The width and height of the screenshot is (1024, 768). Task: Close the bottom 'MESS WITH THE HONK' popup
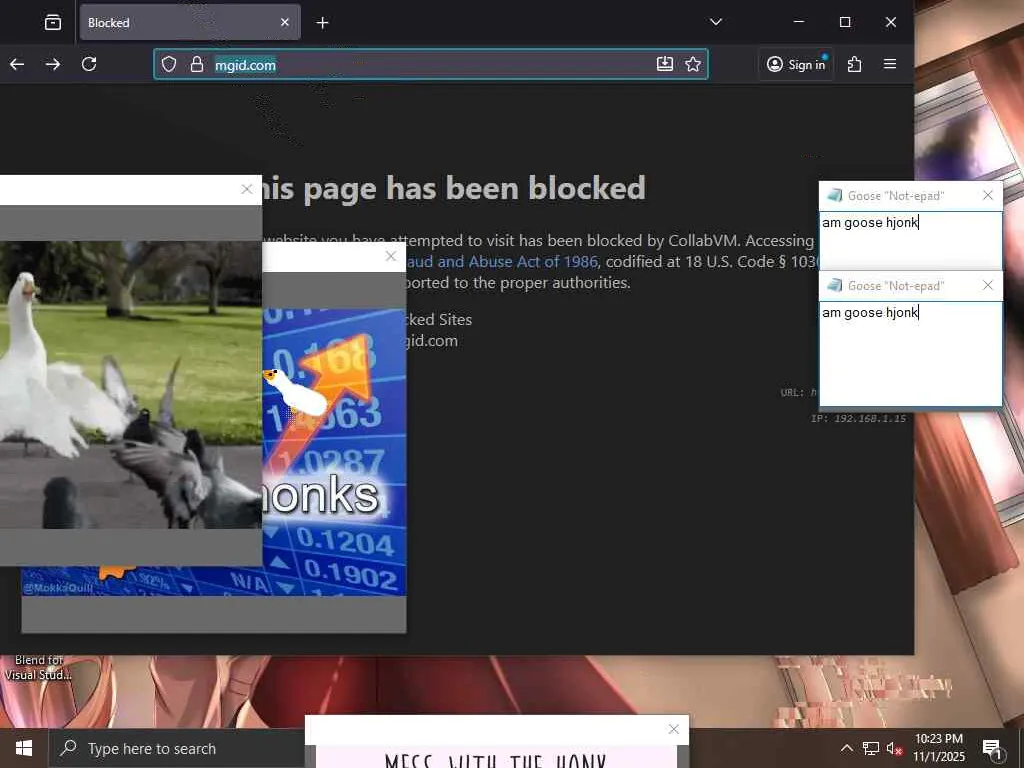(x=674, y=729)
